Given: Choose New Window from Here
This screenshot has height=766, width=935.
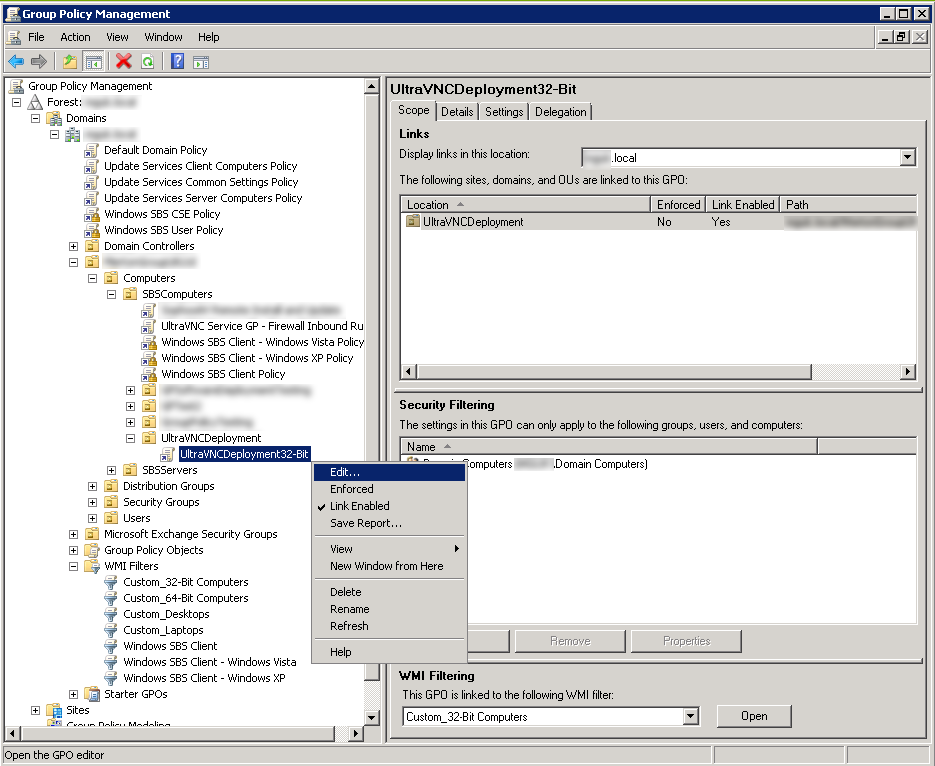Looking at the screenshot, I should 387,566.
